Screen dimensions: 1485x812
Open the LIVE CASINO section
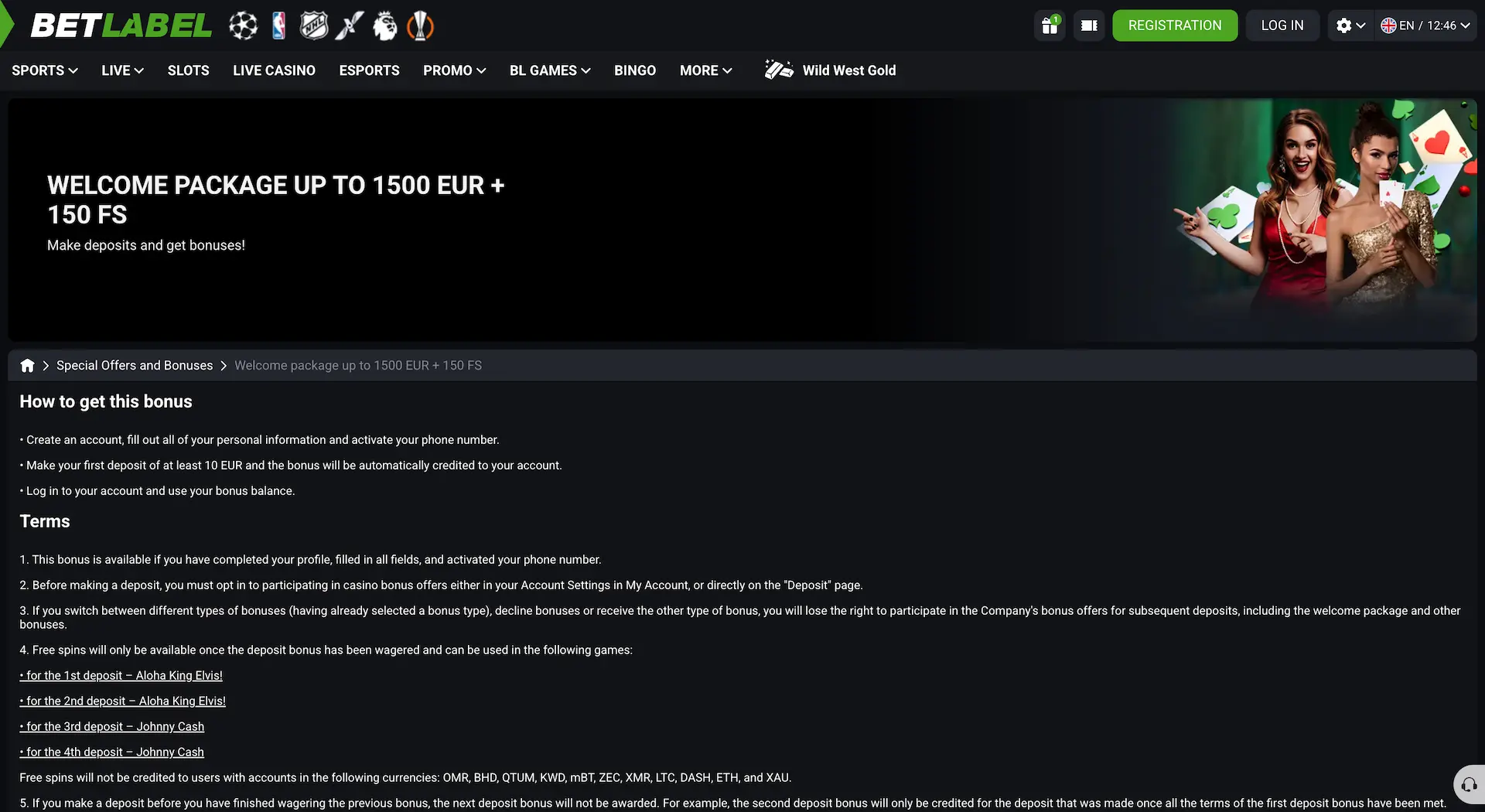(x=274, y=70)
